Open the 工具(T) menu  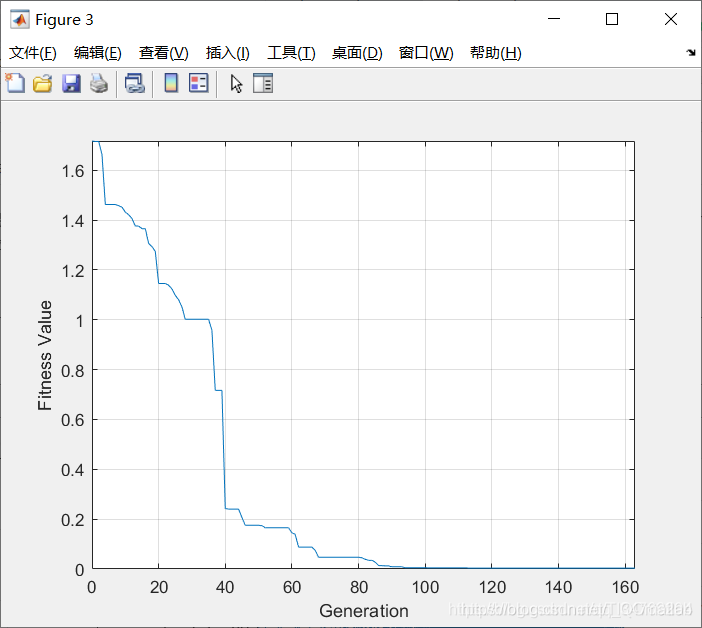coord(291,53)
